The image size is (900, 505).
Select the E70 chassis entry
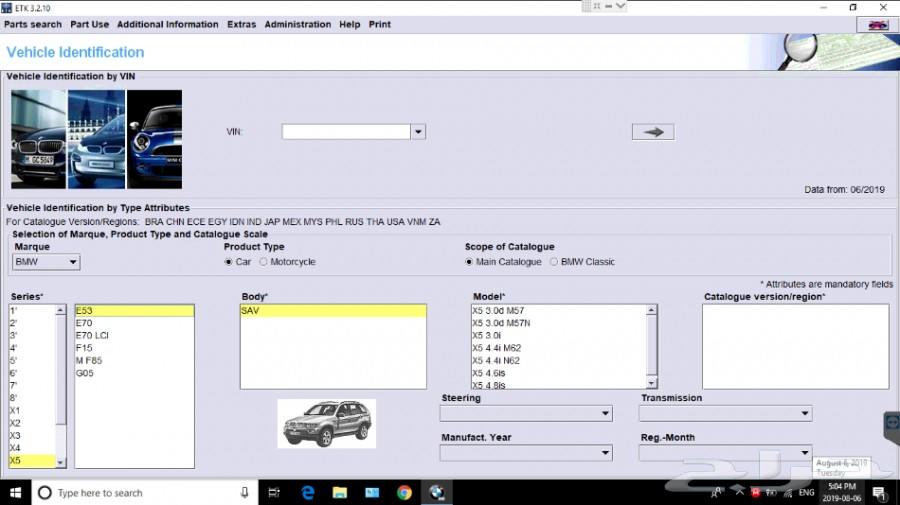(x=134, y=323)
